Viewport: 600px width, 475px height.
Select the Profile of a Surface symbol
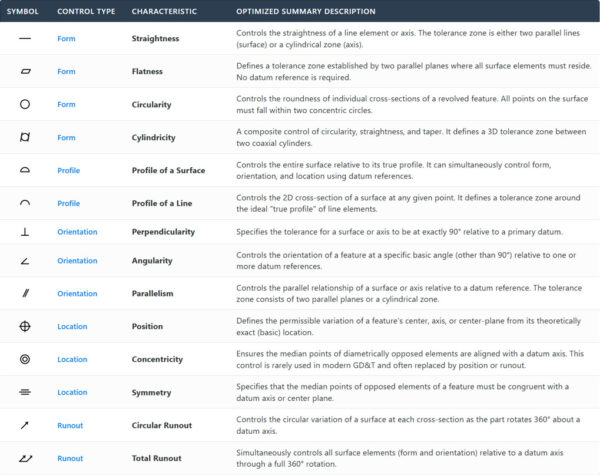(25, 170)
